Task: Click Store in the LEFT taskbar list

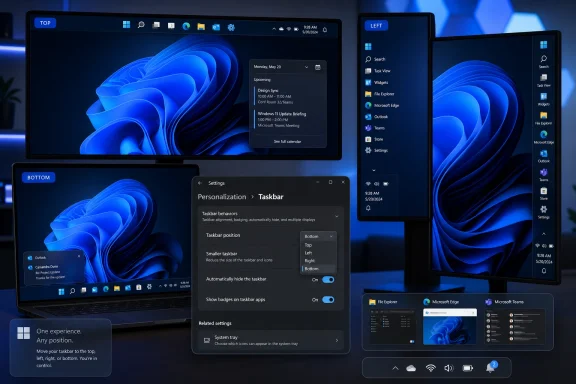Action: (374, 139)
